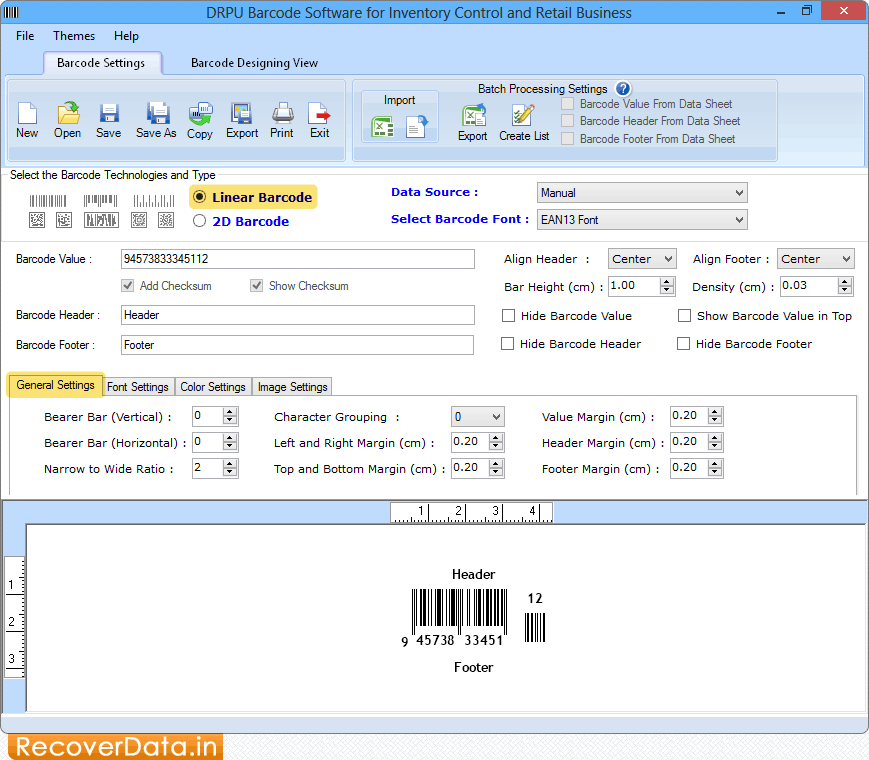Click the Batch Processing help question mark
869x760 pixels.
(622, 88)
